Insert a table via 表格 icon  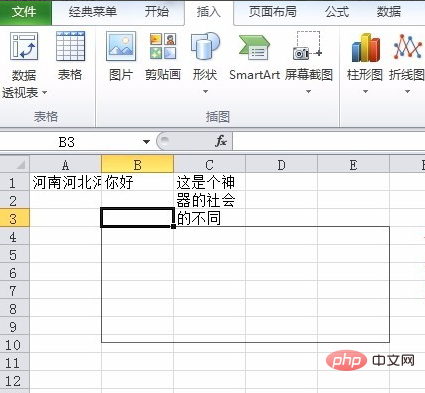[70, 47]
